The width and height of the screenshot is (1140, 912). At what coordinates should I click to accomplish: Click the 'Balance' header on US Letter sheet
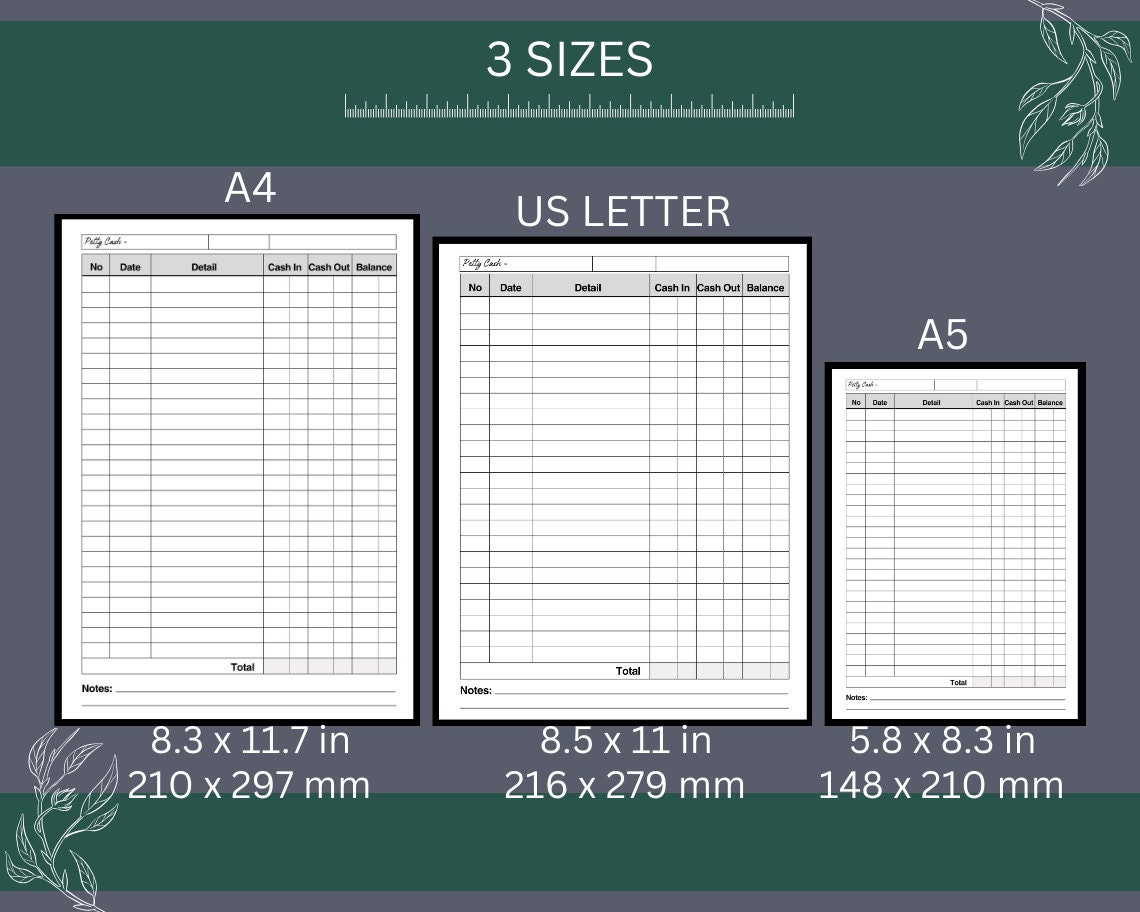(x=766, y=288)
